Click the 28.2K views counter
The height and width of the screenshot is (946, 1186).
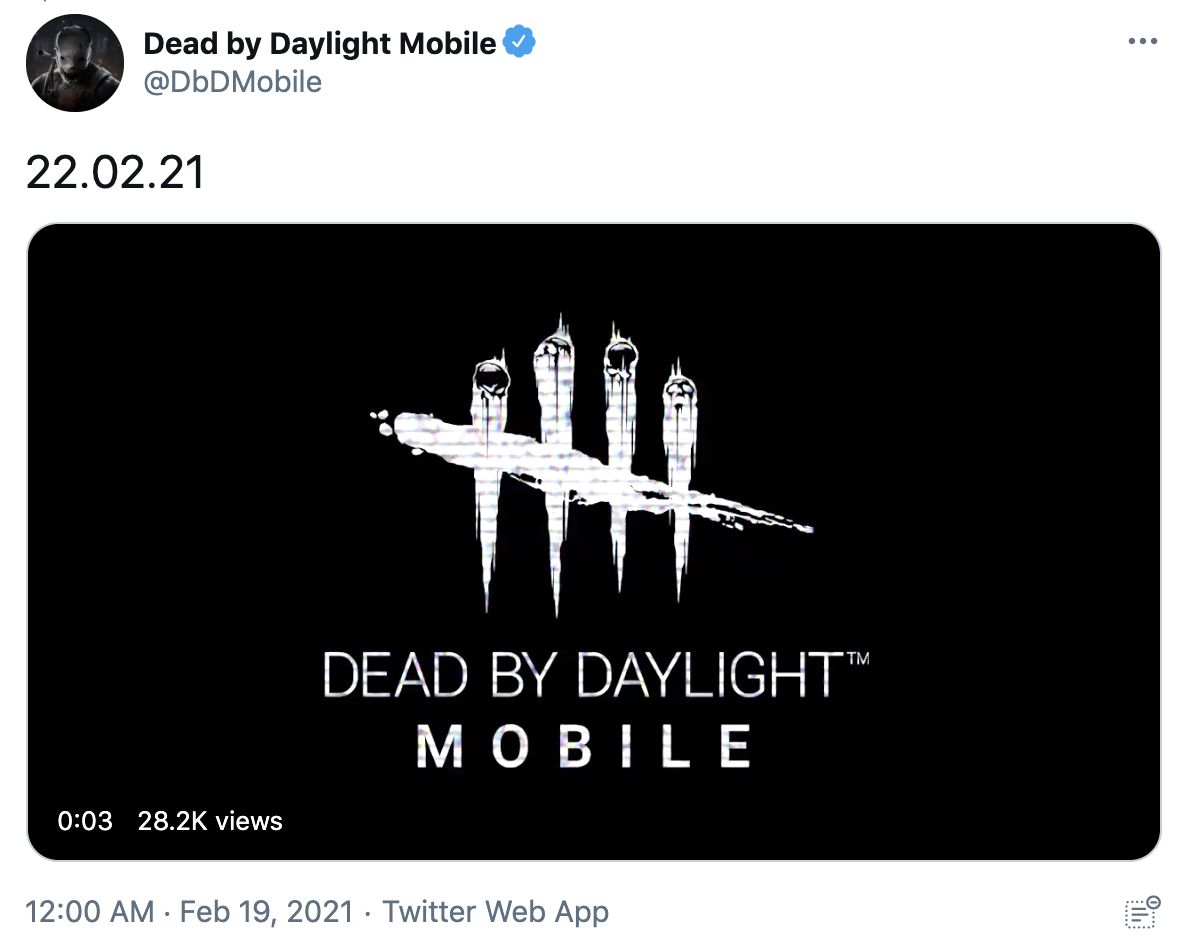(x=210, y=821)
